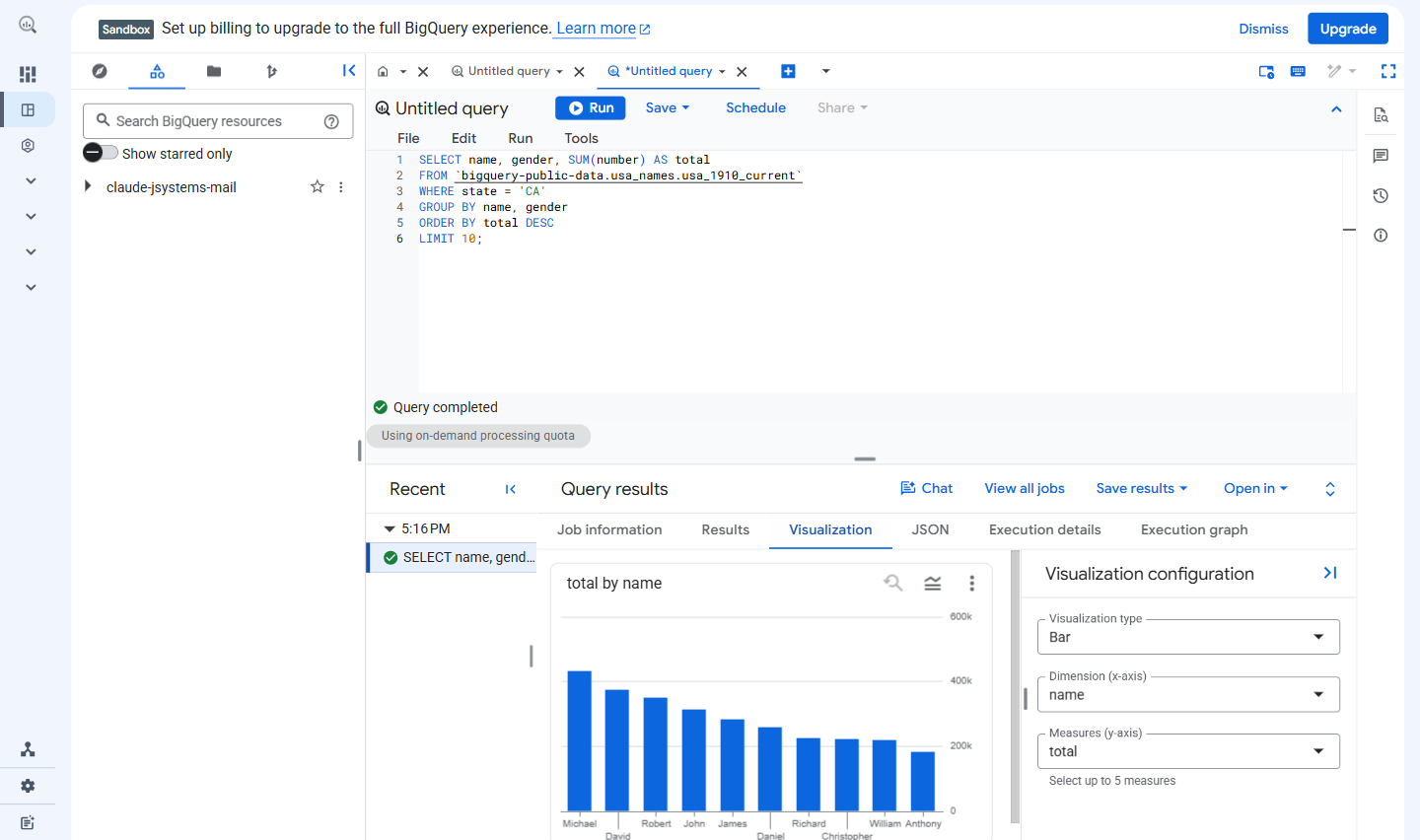The width and height of the screenshot is (1420, 840).
Task: Create a new query with the plus icon
Action: pos(788,71)
